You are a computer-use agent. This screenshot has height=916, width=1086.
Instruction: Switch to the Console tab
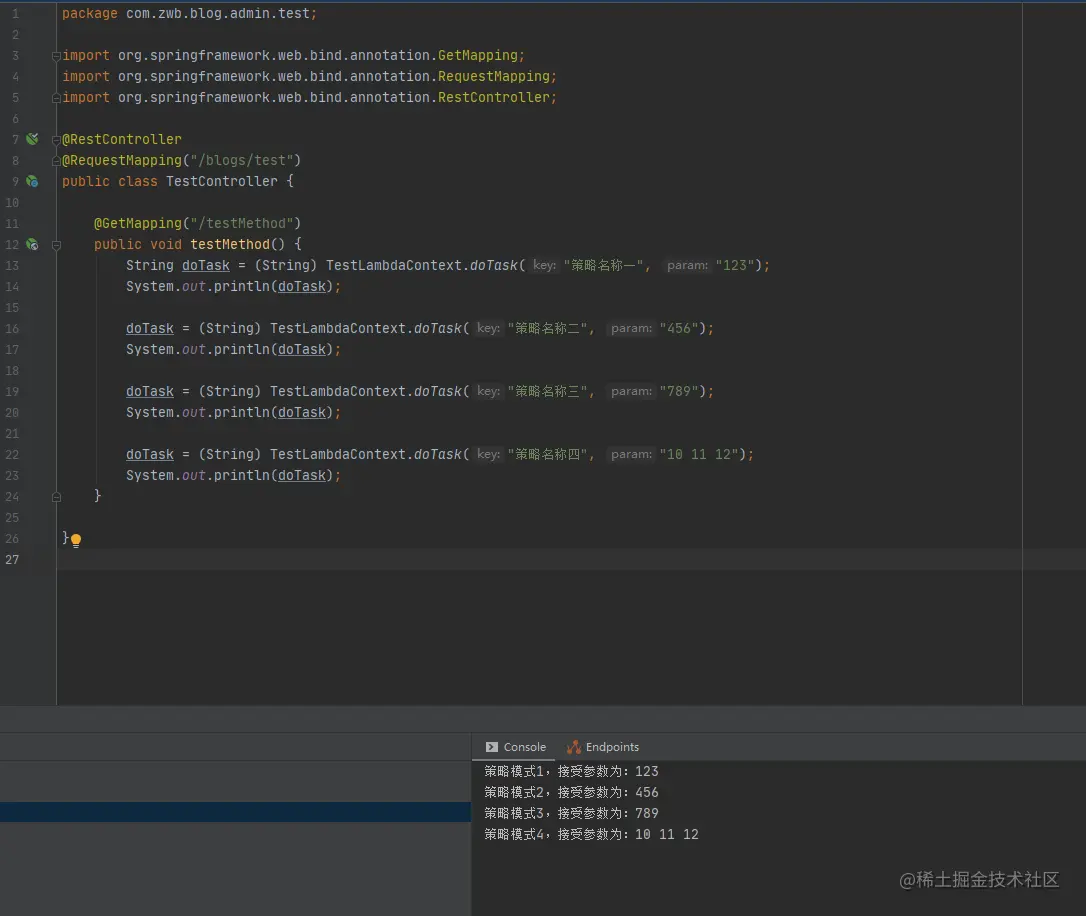(516, 747)
